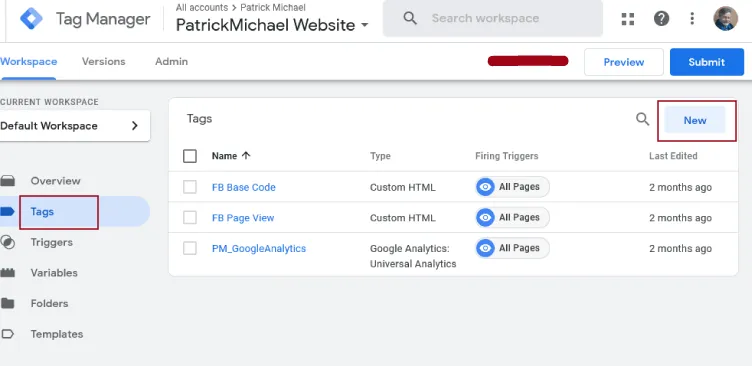Image resolution: width=752 pixels, height=366 pixels.
Task: Open the Google apps grid icon
Action: tap(628, 19)
